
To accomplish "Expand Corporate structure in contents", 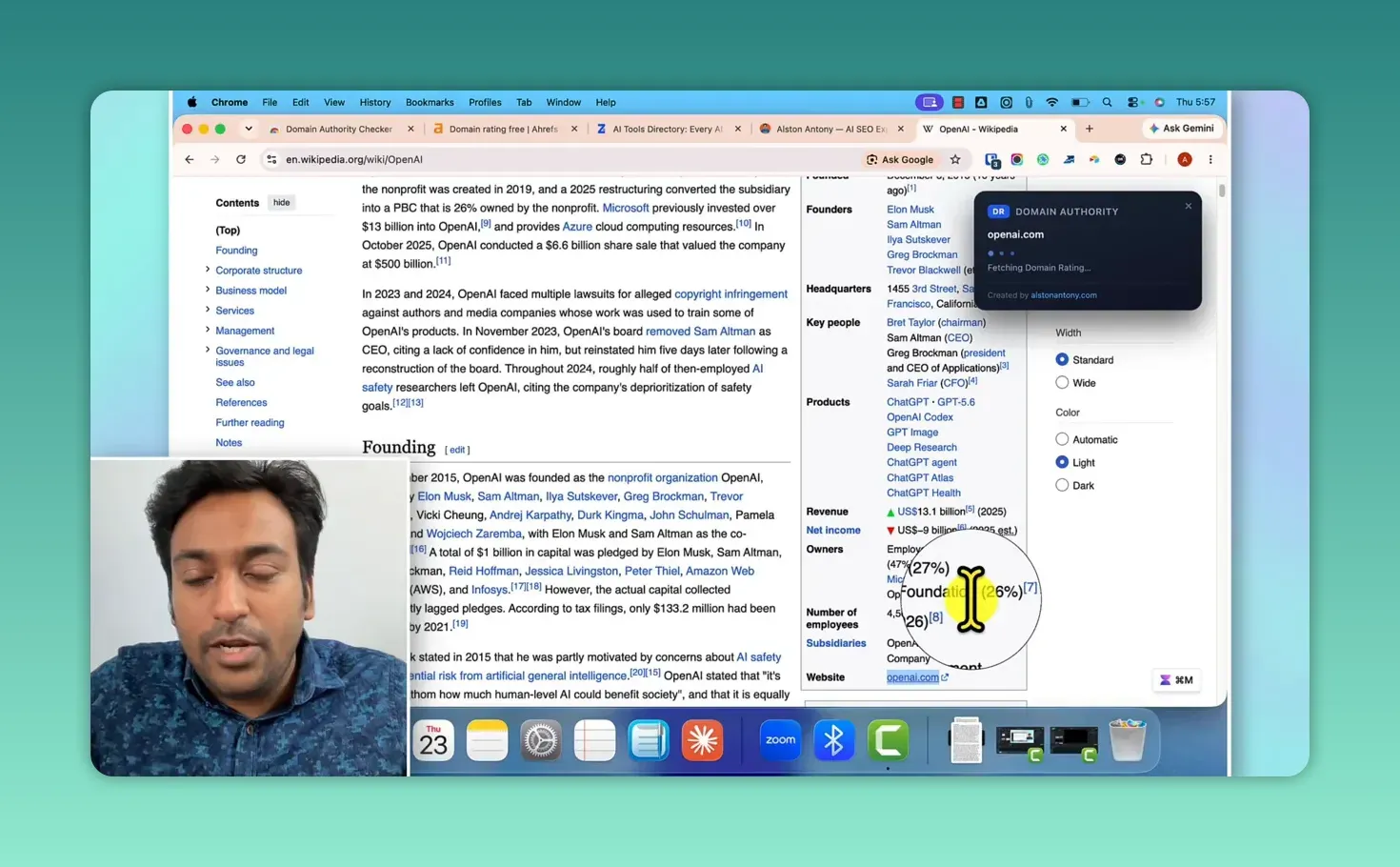I will pyautogui.click(x=208, y=270).
